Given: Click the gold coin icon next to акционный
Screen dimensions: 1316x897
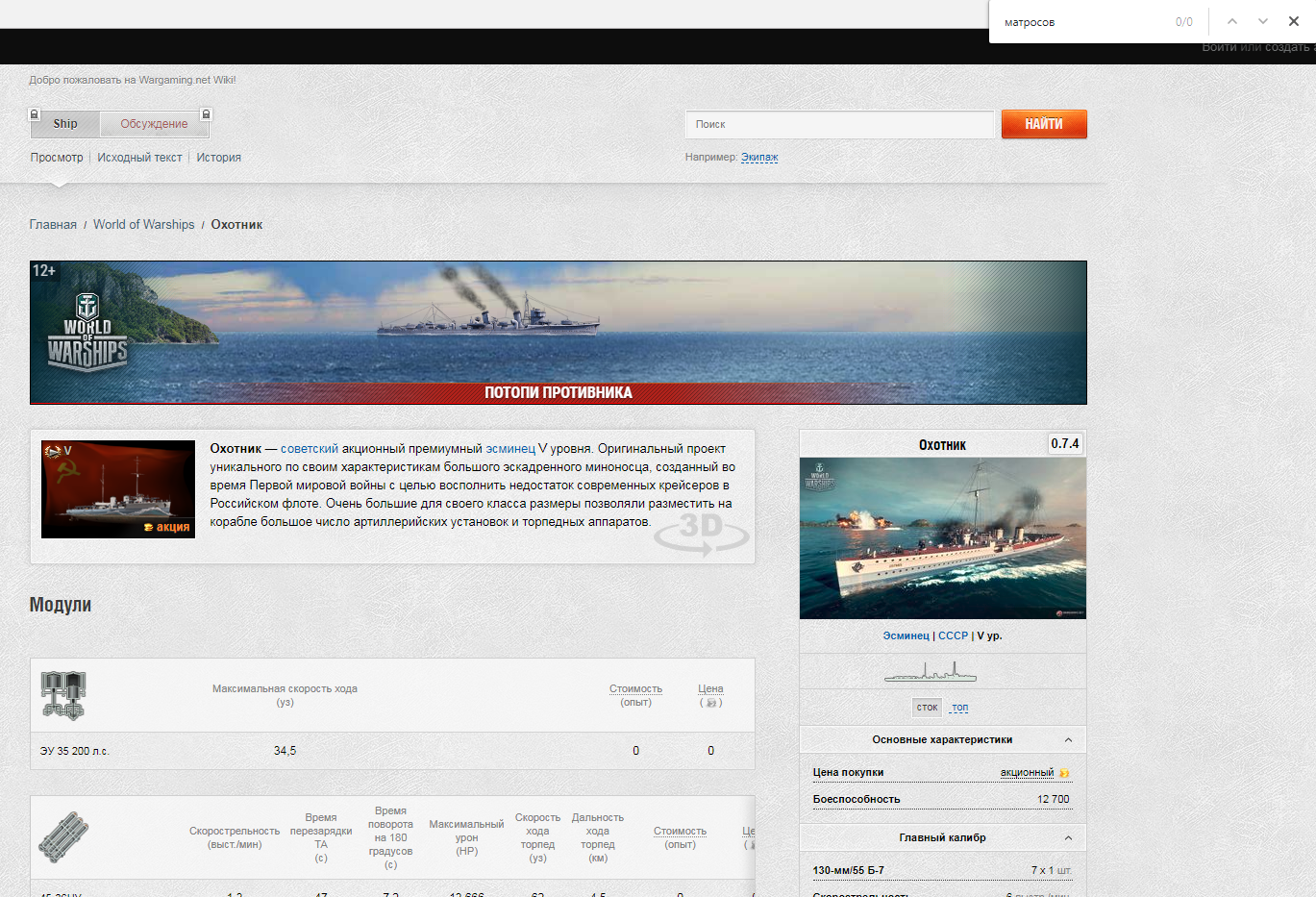Looking at the screenshot, I should coord(1064,773).
